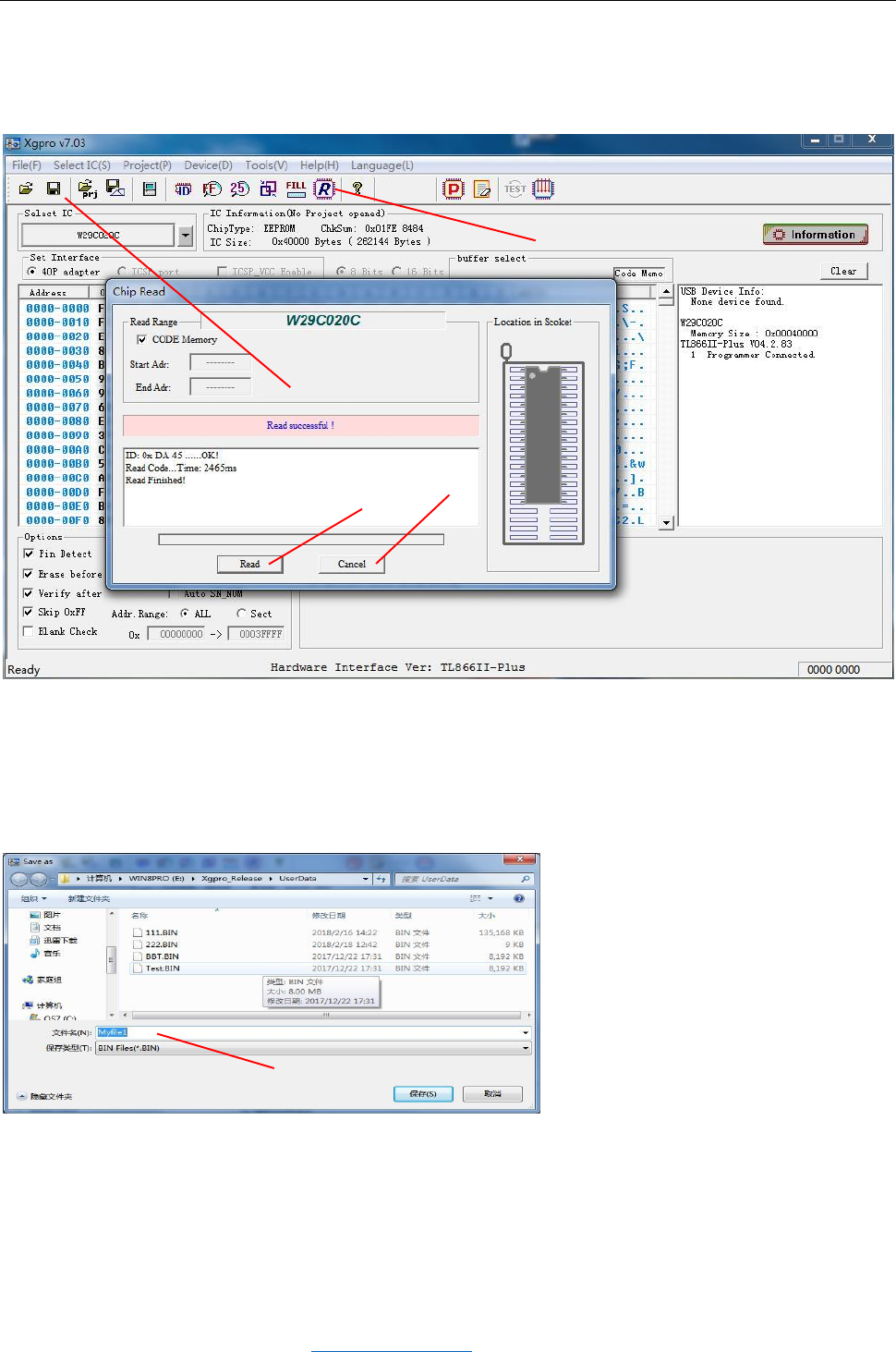
Task: Click the 修改日期 column header
Action: click(329, 915)
